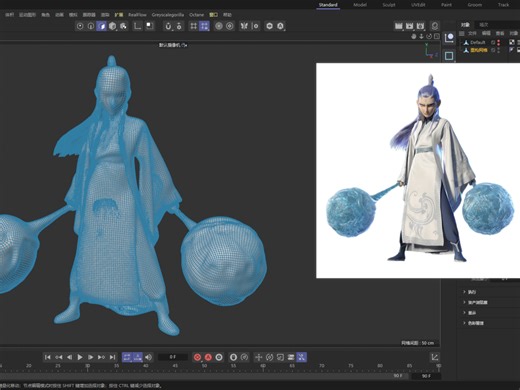Open the Greyscalegorilla menu
Screen dimensions: 520x390
pos(168,15)
